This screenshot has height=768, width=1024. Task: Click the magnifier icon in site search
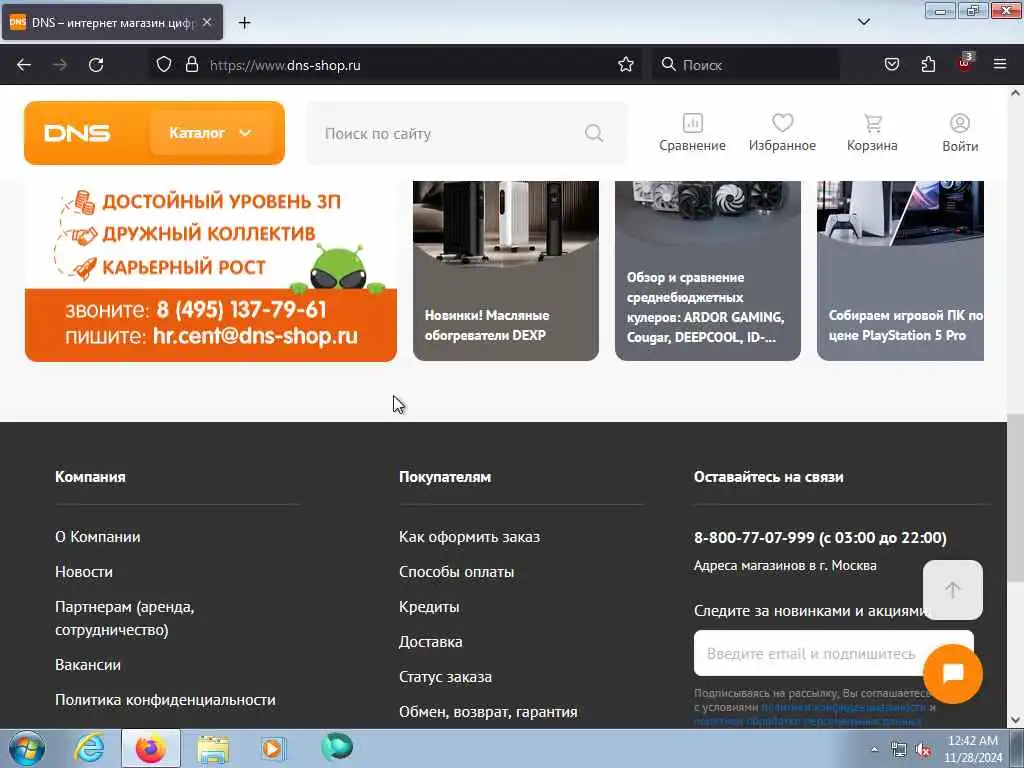(594, 133)
